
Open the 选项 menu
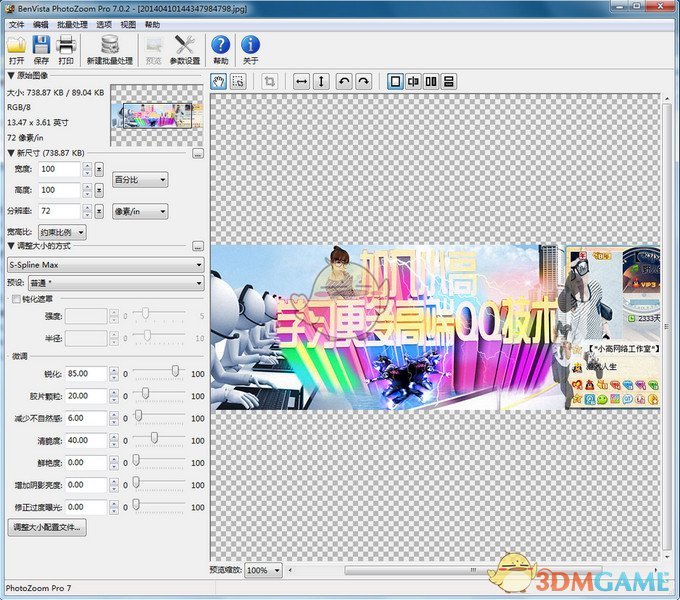(x=104, y=25)
